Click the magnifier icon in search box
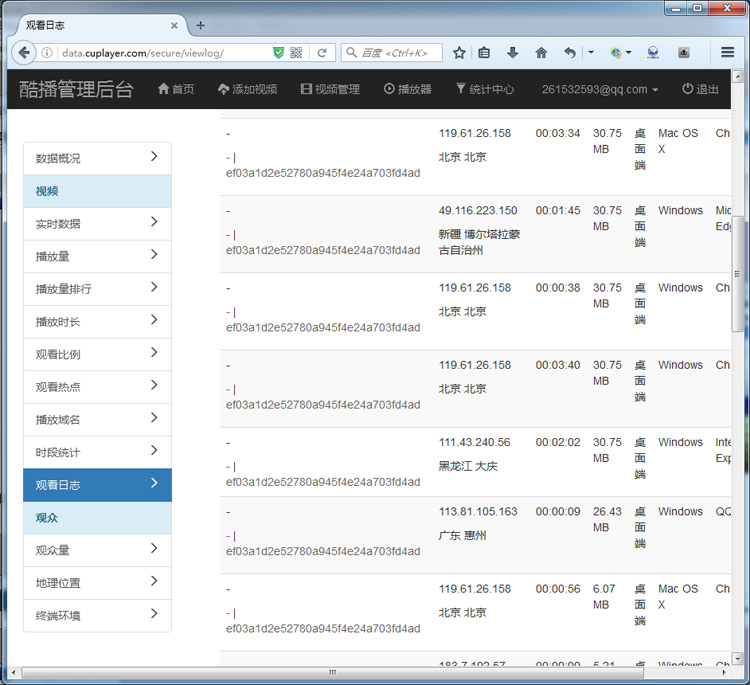750x685 pixels. click(x=352, y=53)
